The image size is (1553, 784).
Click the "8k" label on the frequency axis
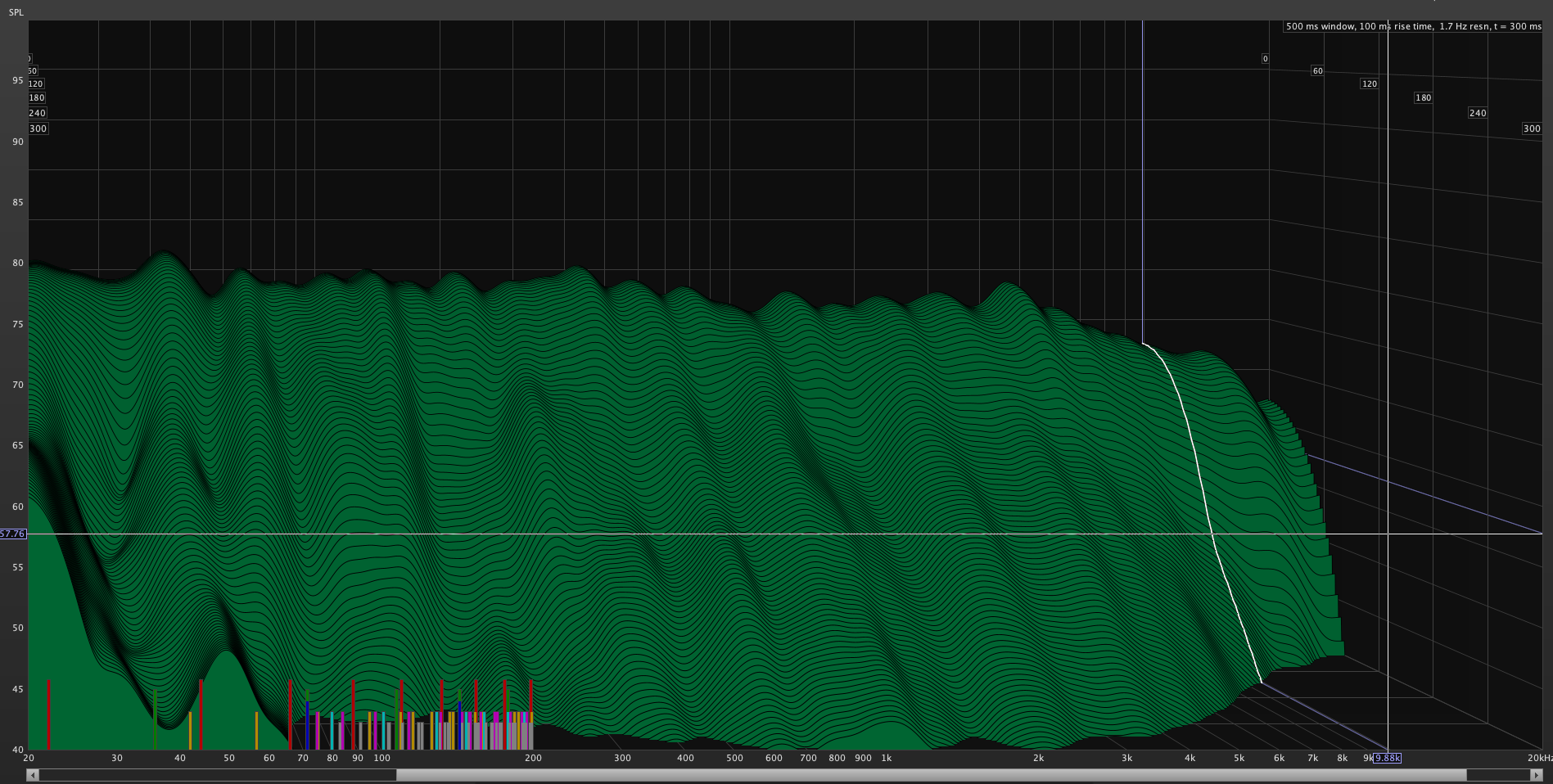click(x=1343, y=758)
